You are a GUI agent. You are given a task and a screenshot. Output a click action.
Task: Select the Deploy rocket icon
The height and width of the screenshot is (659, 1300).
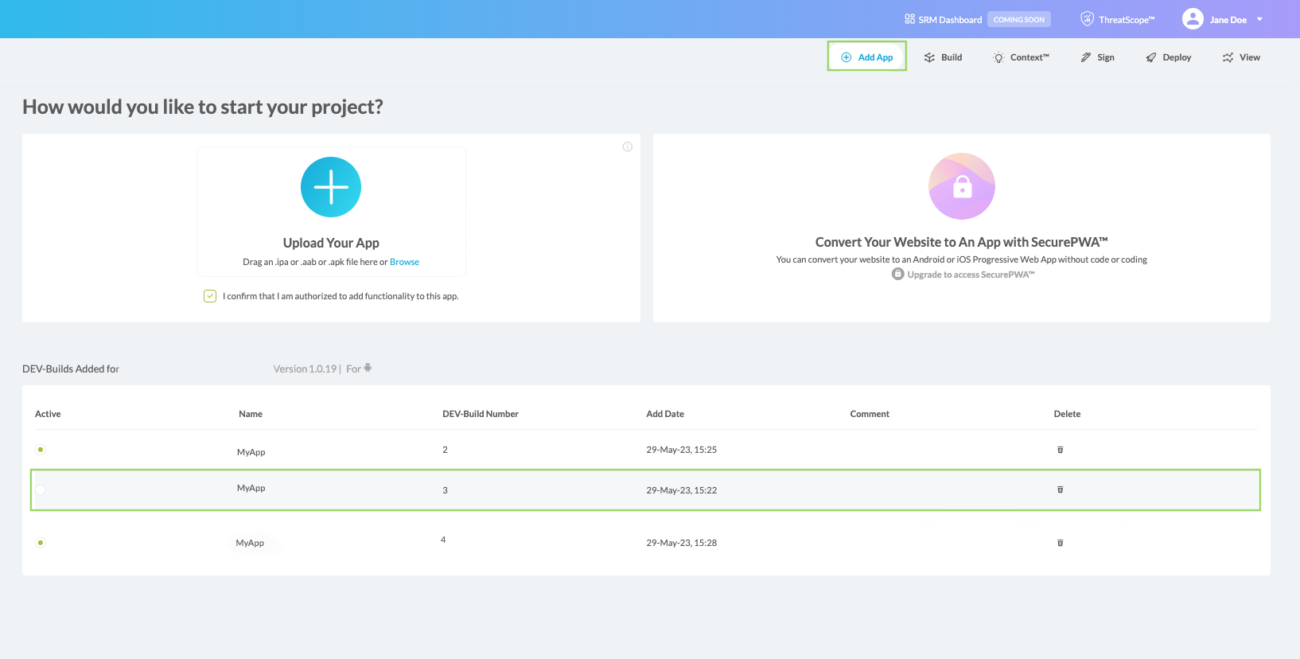click(1150, 57)
